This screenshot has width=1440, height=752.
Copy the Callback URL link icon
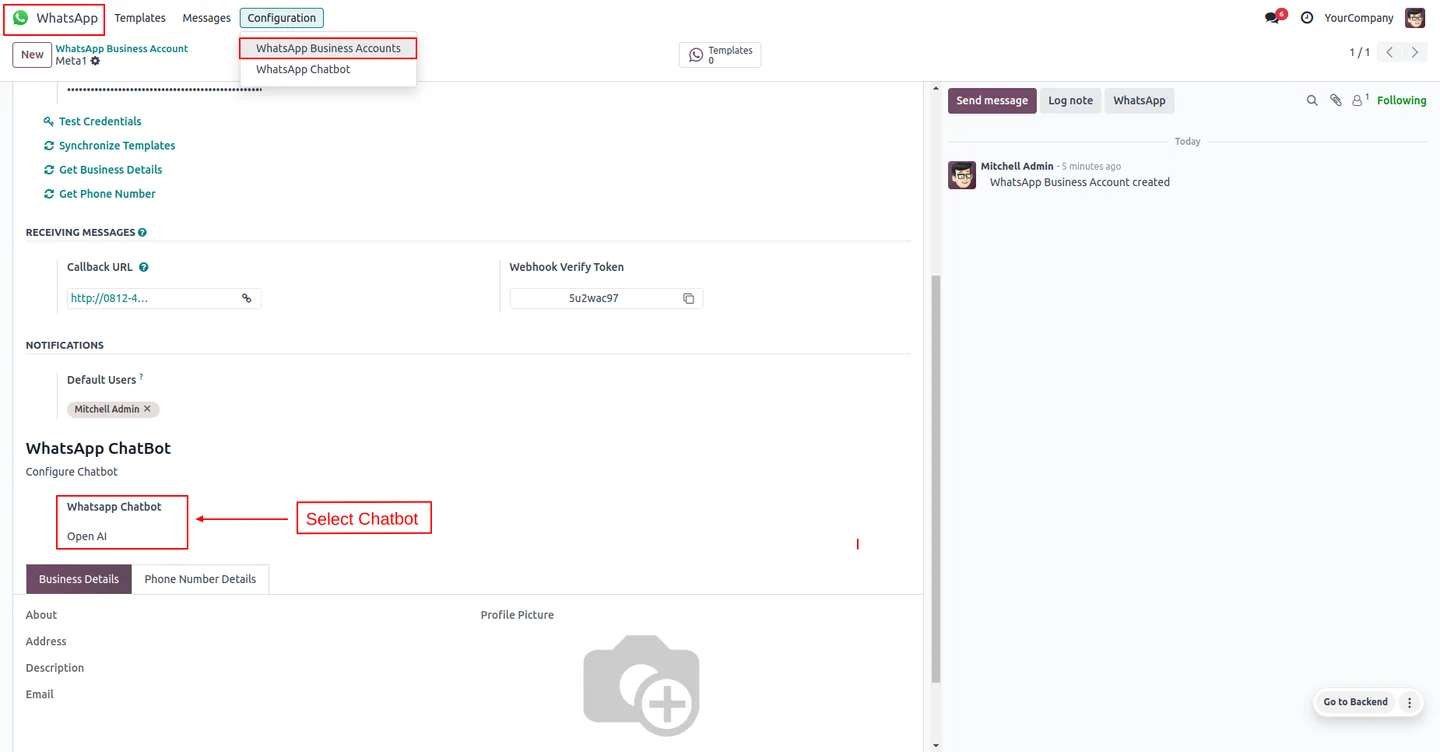[247, 298]
